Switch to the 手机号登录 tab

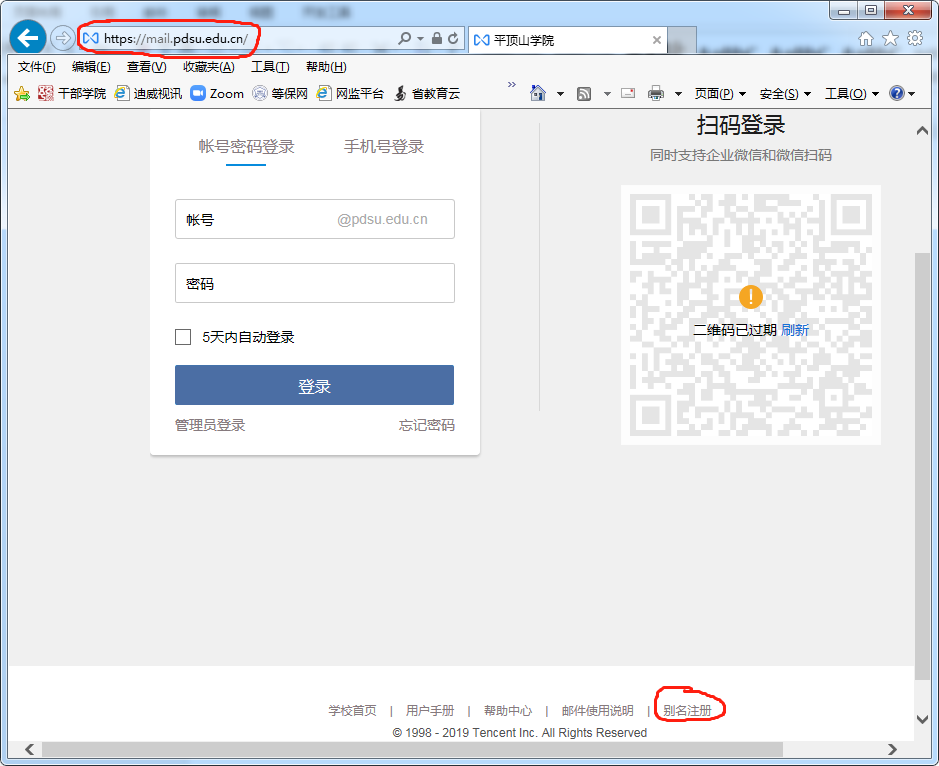coord(384,147)
